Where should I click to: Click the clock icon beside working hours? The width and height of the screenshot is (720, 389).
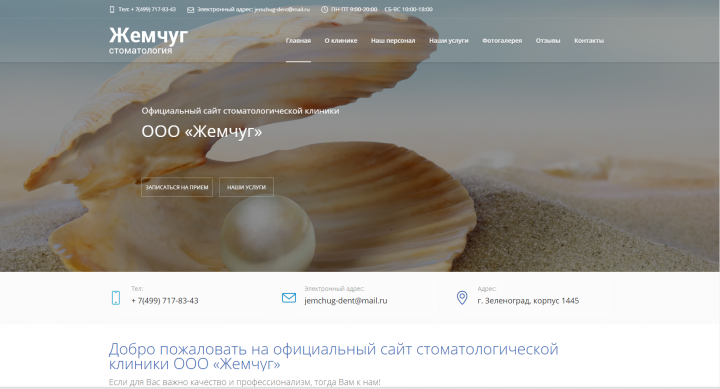[324, 9]
